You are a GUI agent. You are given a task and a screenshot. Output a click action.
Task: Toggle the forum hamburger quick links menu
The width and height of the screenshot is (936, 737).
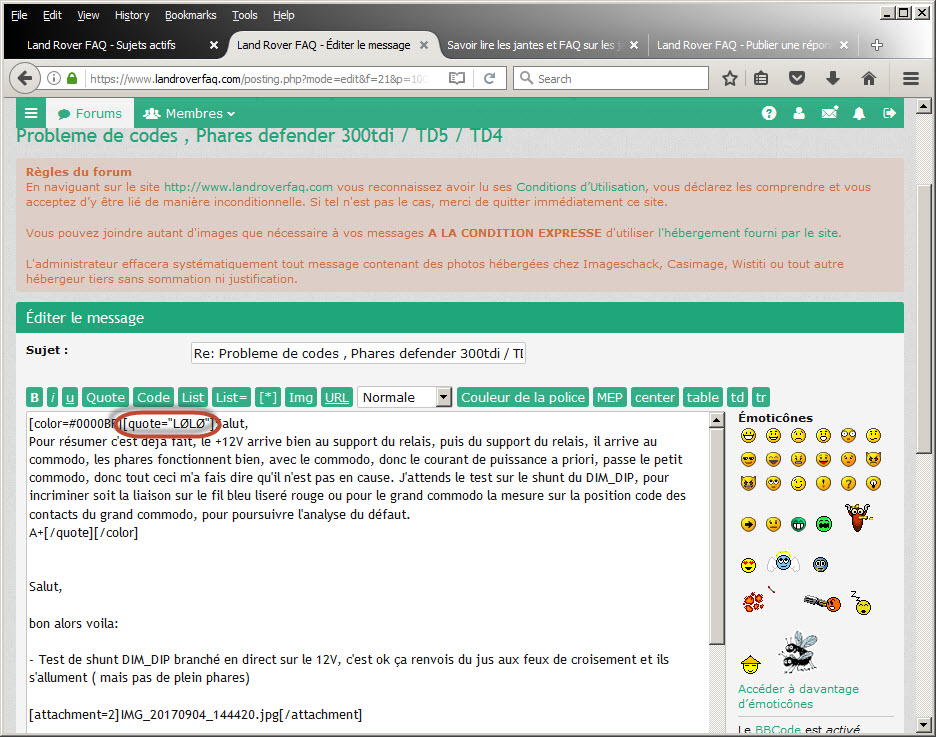[31, 114]
